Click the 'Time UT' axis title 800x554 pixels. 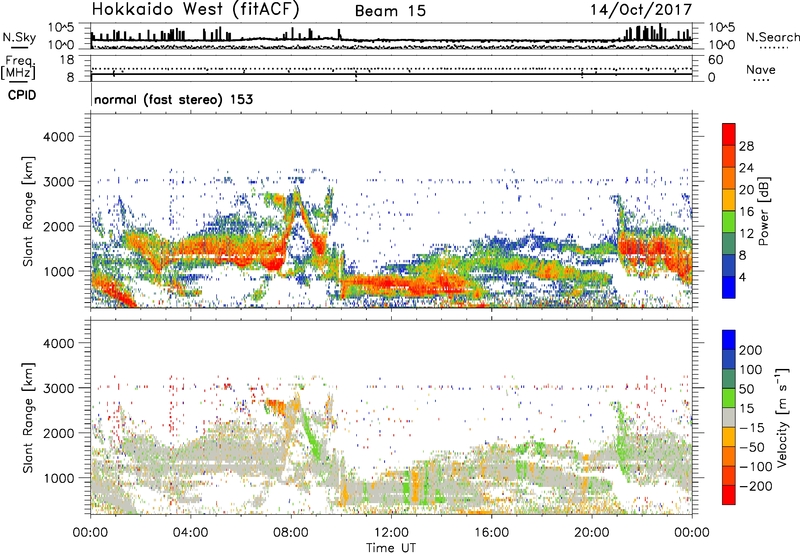click(391, 548)
